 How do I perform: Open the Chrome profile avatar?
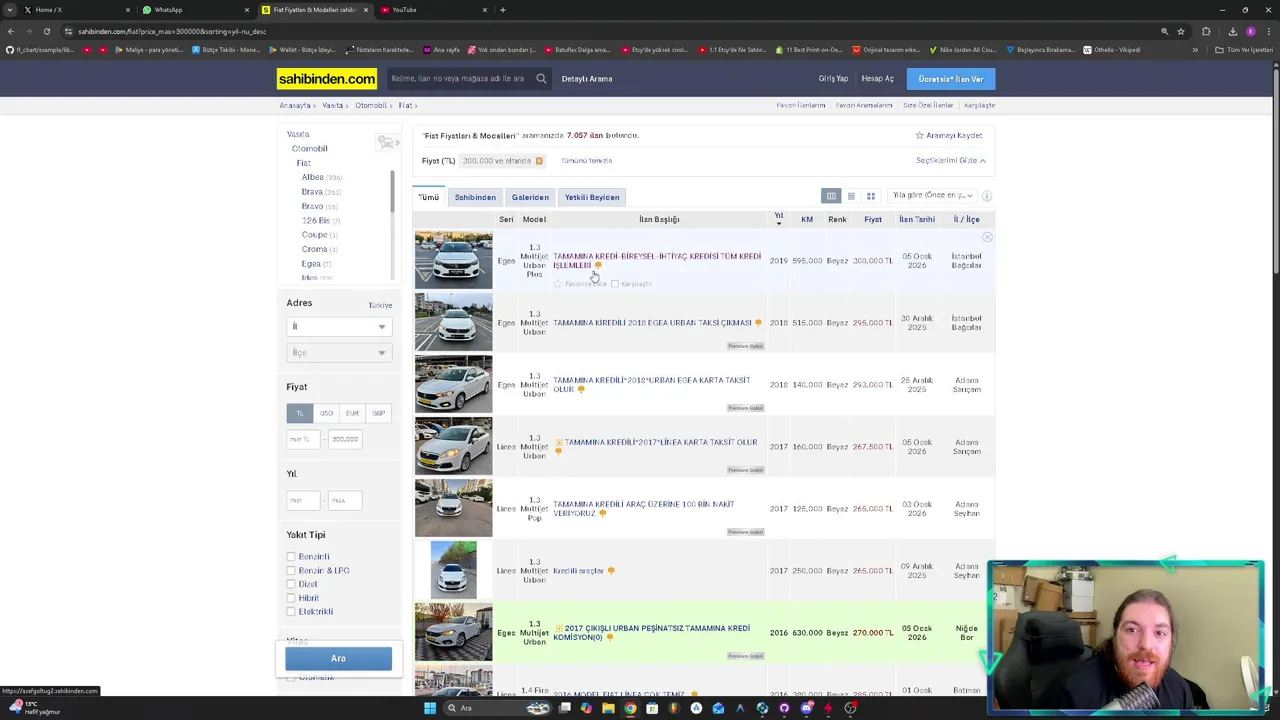pos(1251,31)
